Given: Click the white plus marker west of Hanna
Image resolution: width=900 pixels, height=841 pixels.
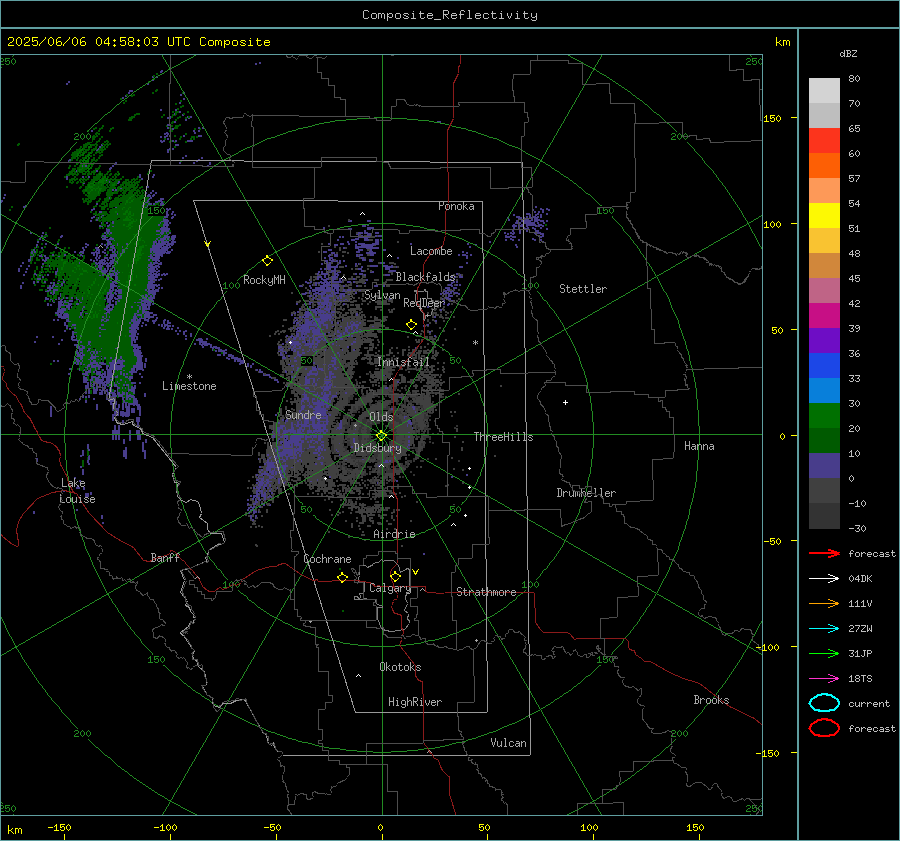Looking at the screenshot, I should pyautogui.click(x=565, y=402).
